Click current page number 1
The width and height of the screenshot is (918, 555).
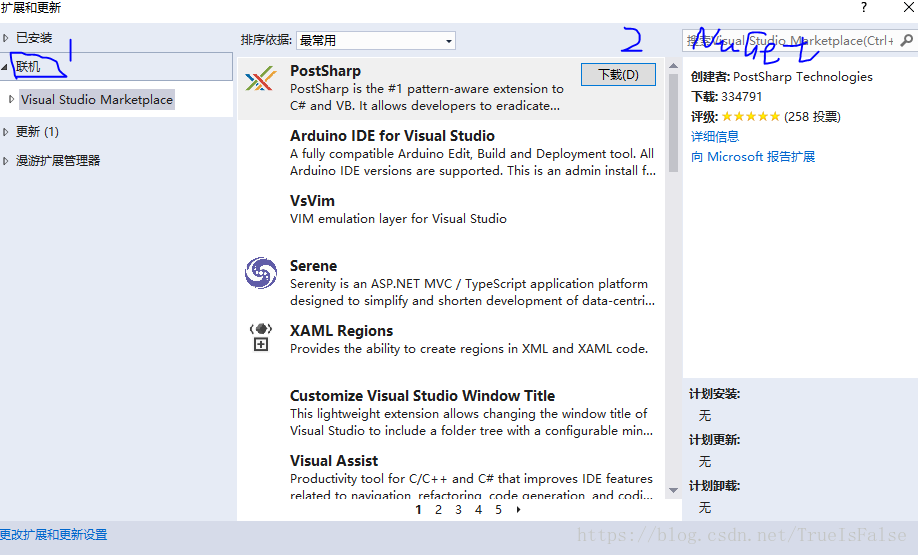click(x=419, y=510)
